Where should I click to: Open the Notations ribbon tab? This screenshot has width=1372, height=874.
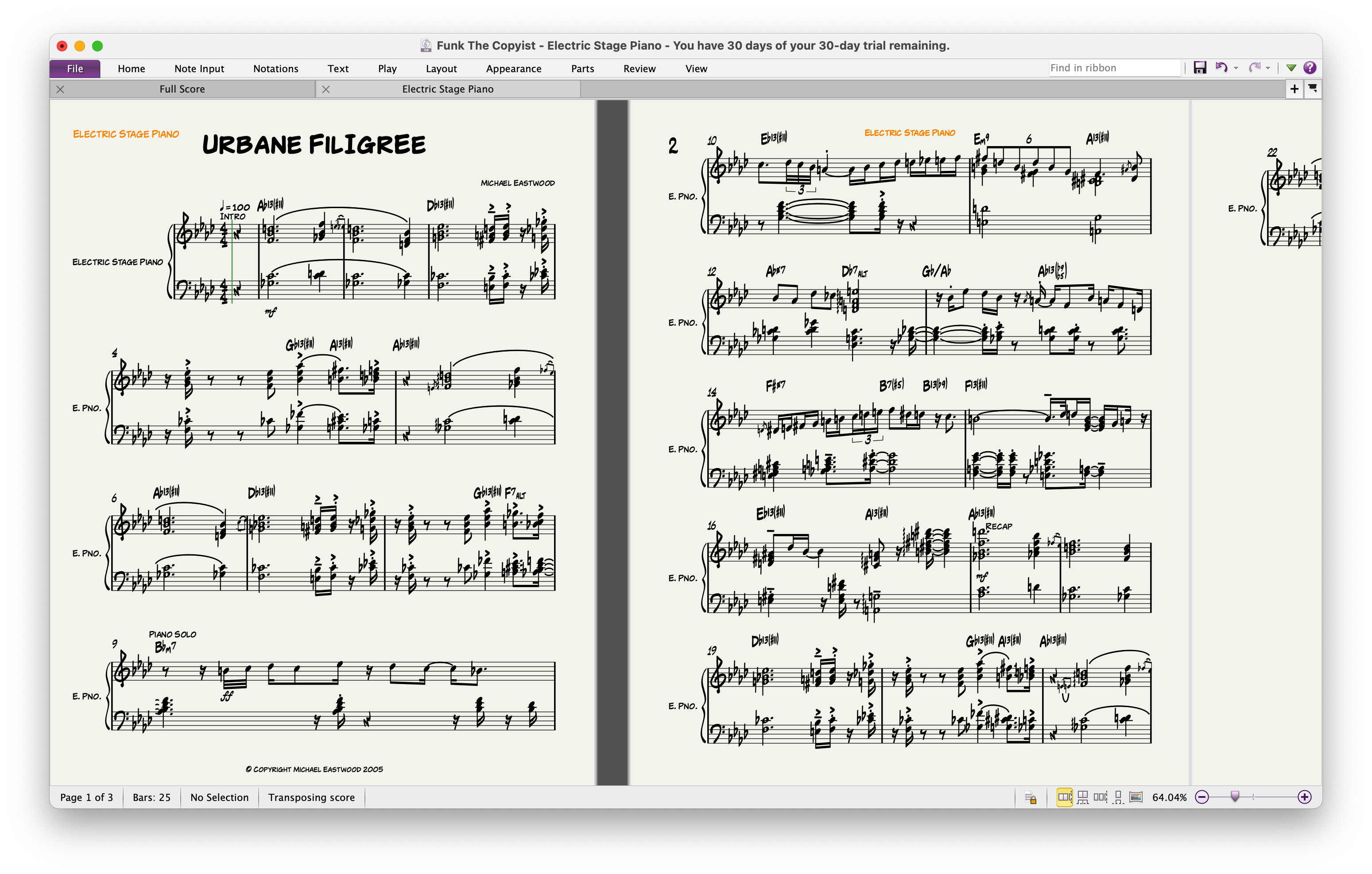(x=276, y=68)
